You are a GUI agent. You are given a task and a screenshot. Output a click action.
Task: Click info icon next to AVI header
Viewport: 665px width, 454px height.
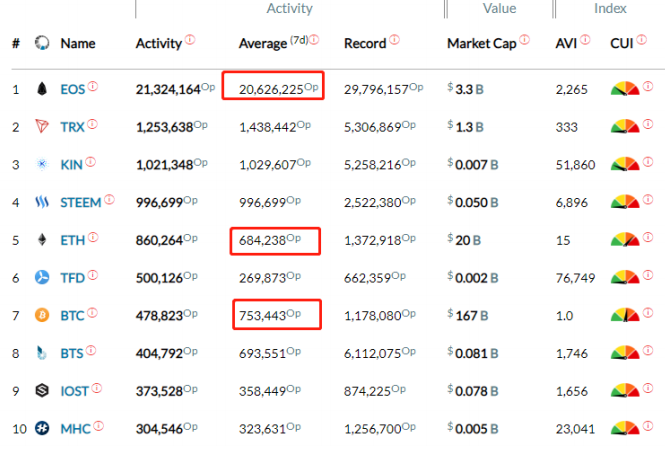click(x=585, y=39)
